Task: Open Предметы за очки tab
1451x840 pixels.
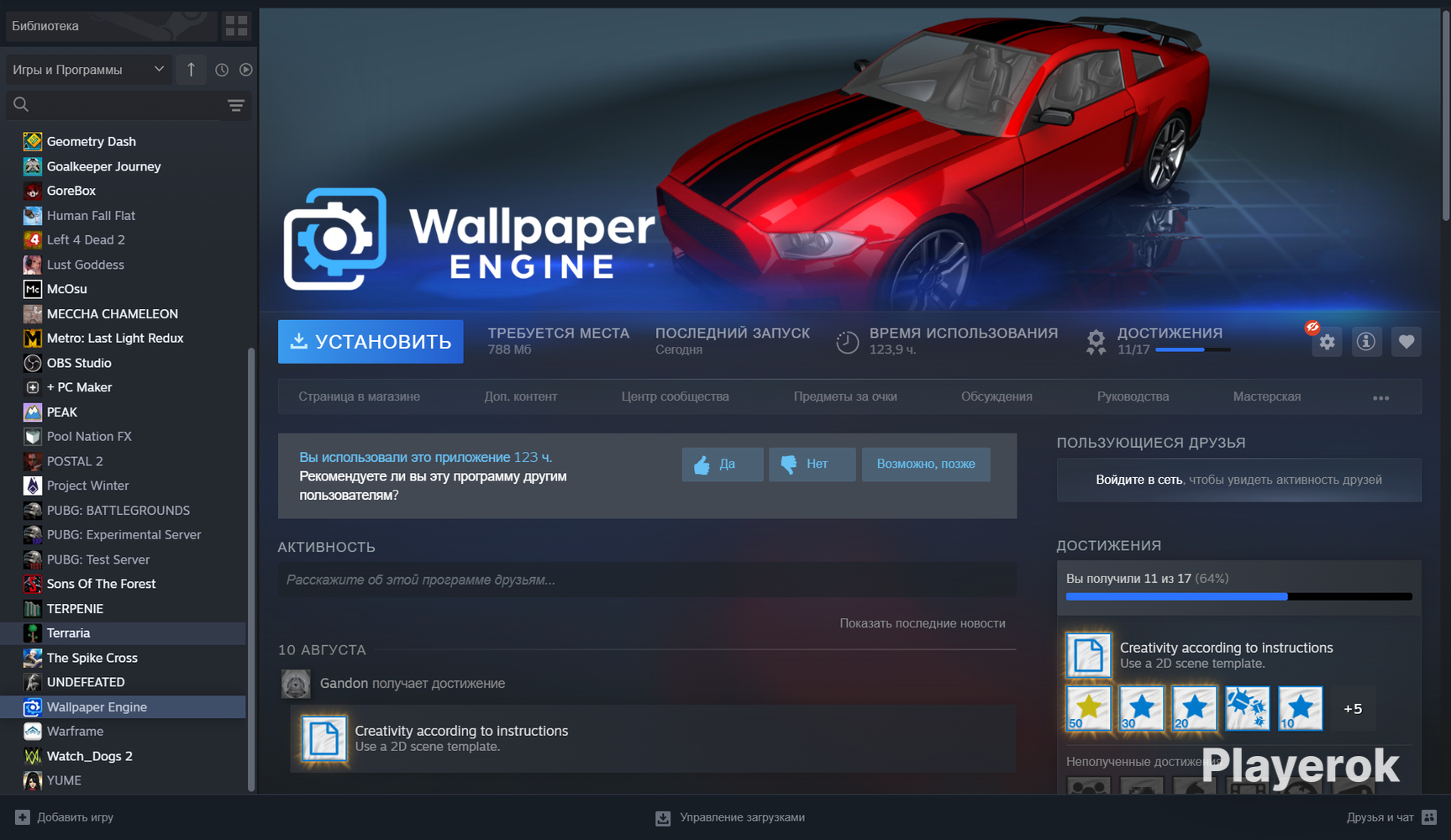Action: [x=845, y=396]
